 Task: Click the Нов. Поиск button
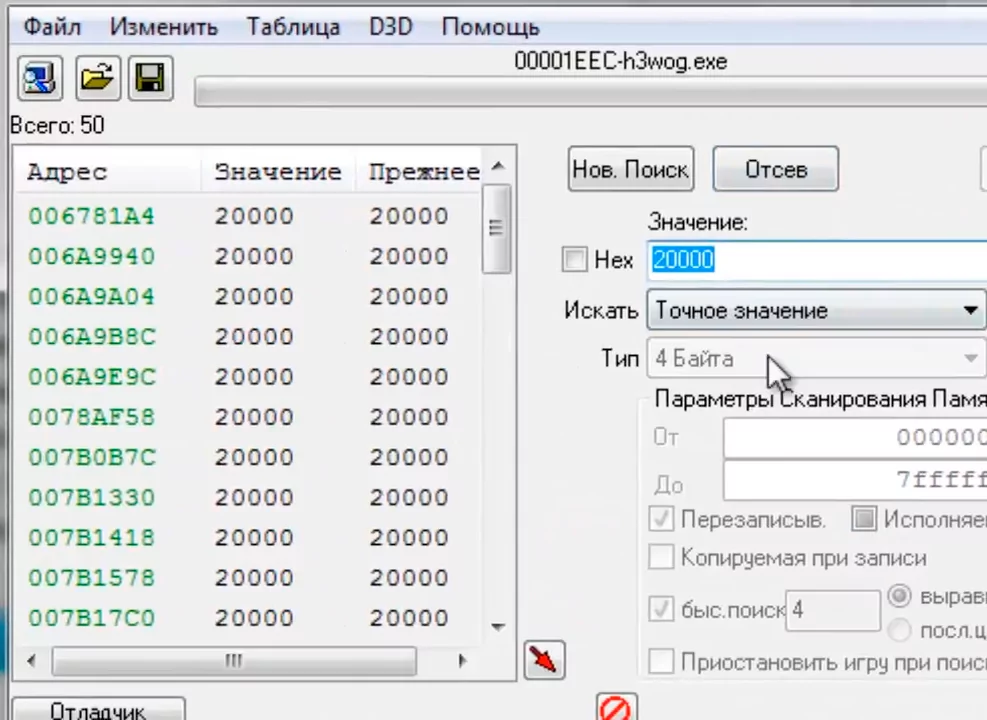[x=631, y=169]
